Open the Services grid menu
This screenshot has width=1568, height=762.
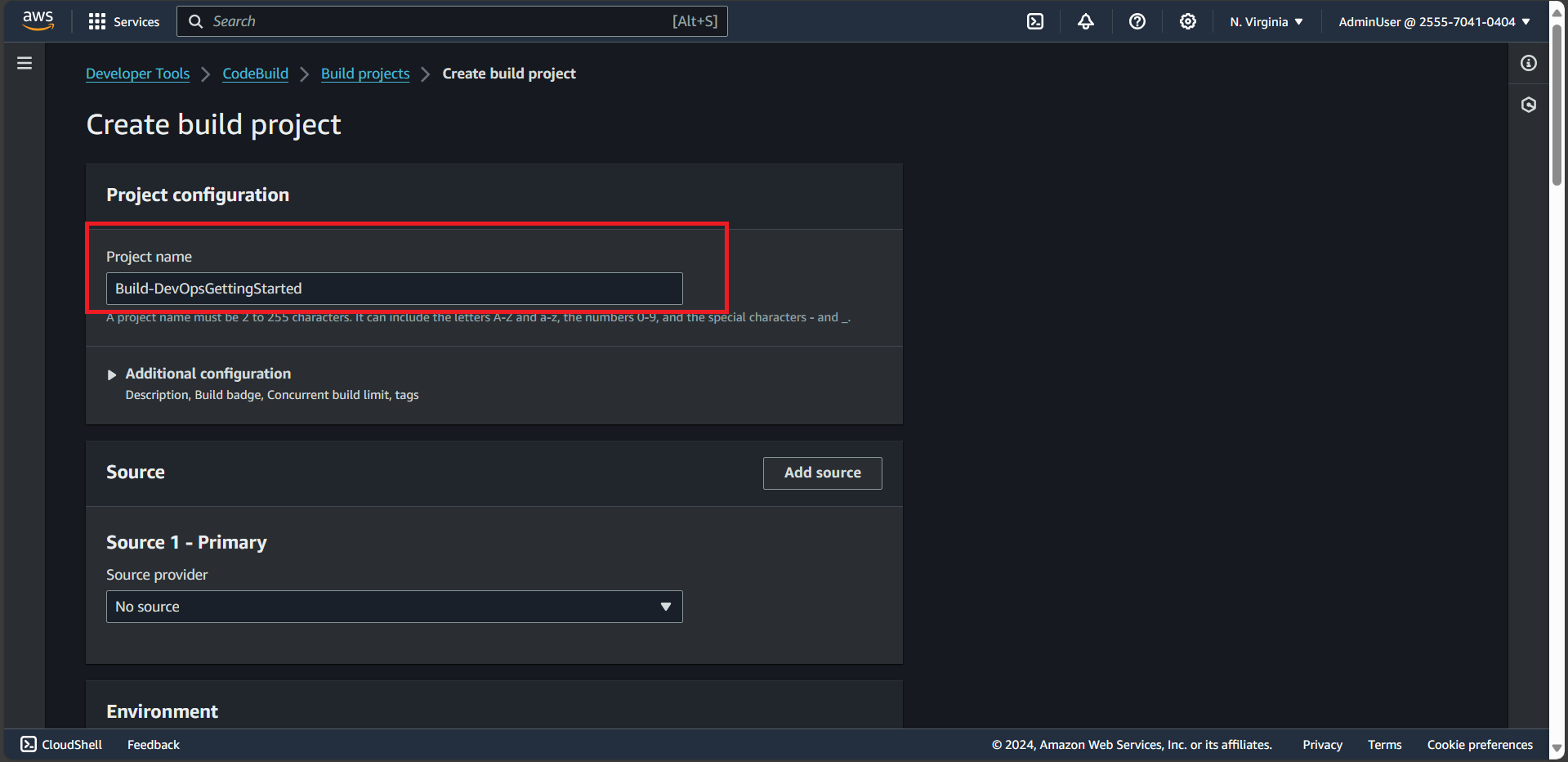pyautogui.click(x=97, y=21)
